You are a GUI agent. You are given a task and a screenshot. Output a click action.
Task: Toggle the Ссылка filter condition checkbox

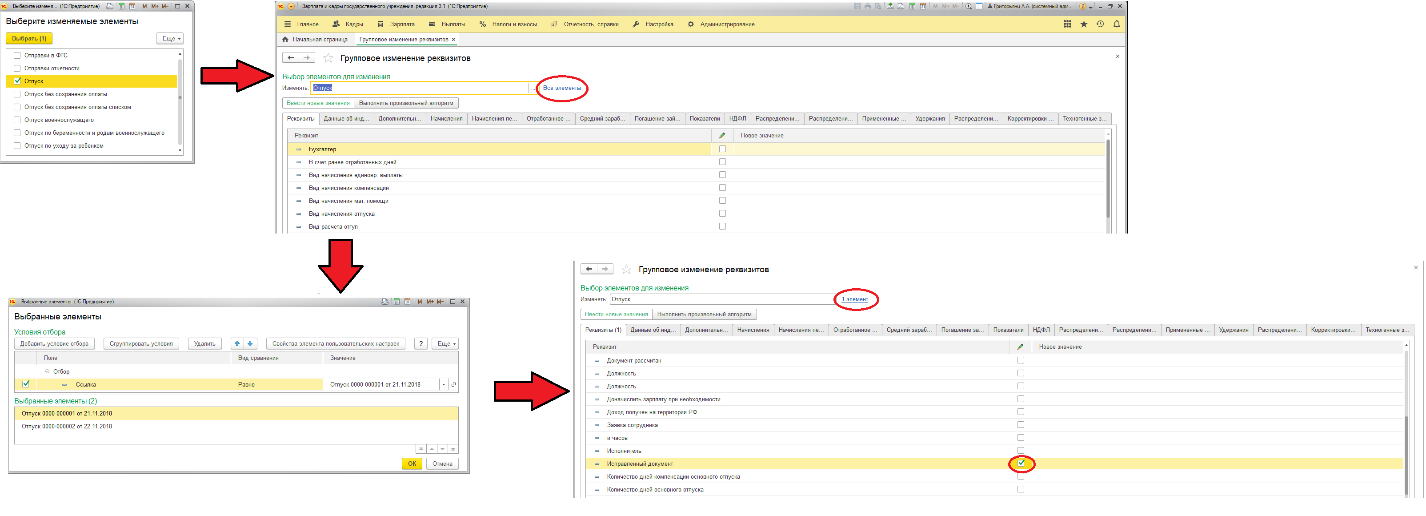coord(26,383)
